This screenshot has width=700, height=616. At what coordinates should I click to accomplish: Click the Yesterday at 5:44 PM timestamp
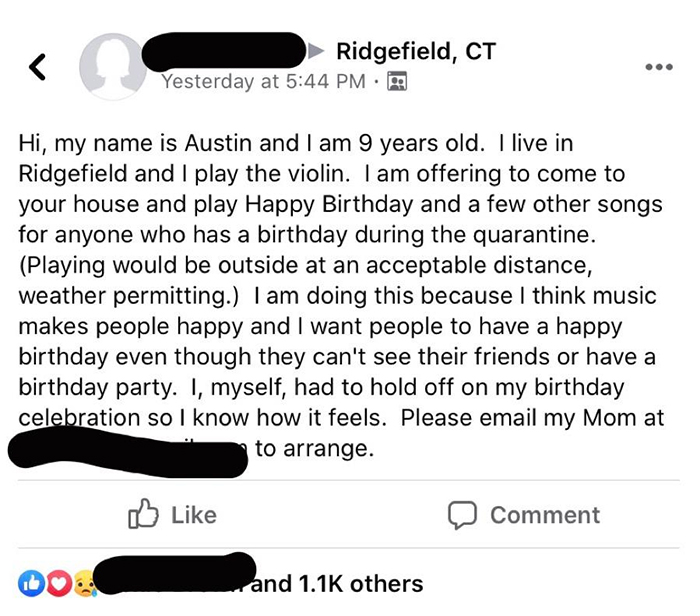click(263, 81)
